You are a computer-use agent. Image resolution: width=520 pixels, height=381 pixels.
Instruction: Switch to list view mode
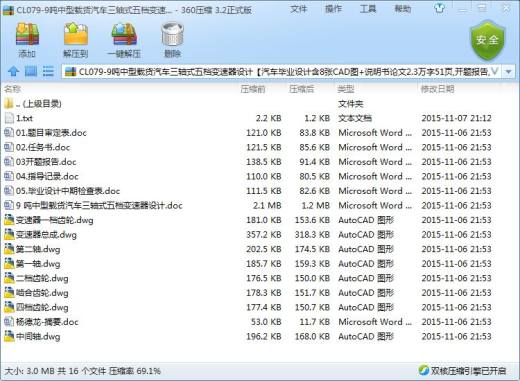[48, 71]
